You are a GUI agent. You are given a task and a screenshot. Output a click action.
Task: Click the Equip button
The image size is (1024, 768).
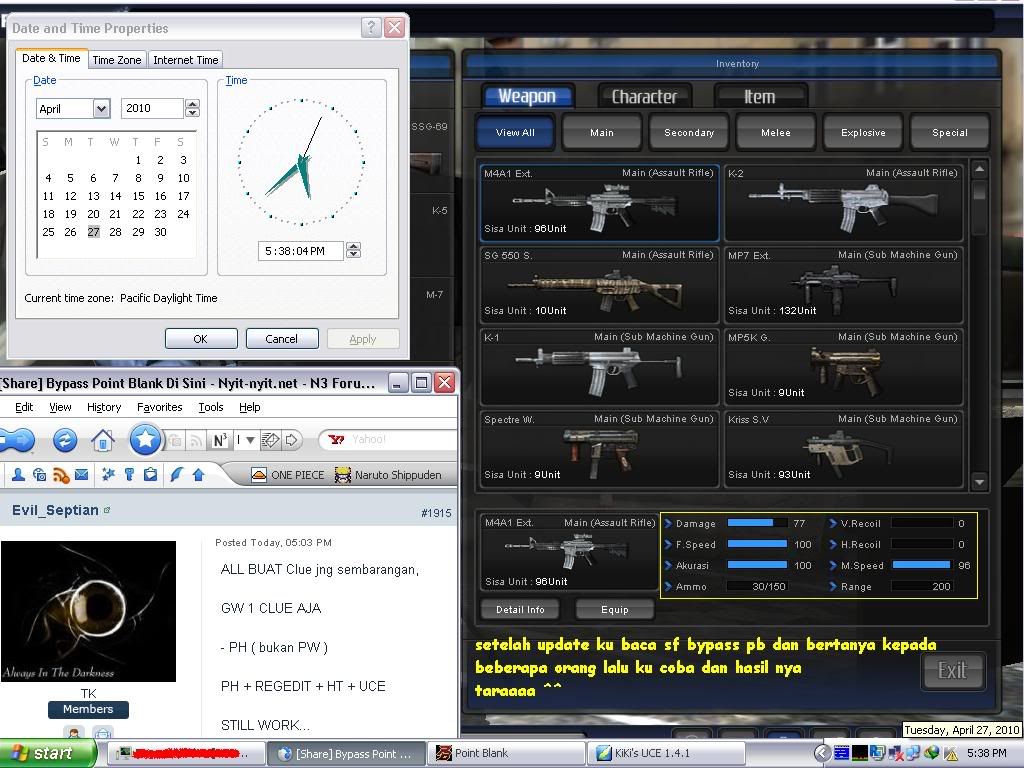(615, 609)
